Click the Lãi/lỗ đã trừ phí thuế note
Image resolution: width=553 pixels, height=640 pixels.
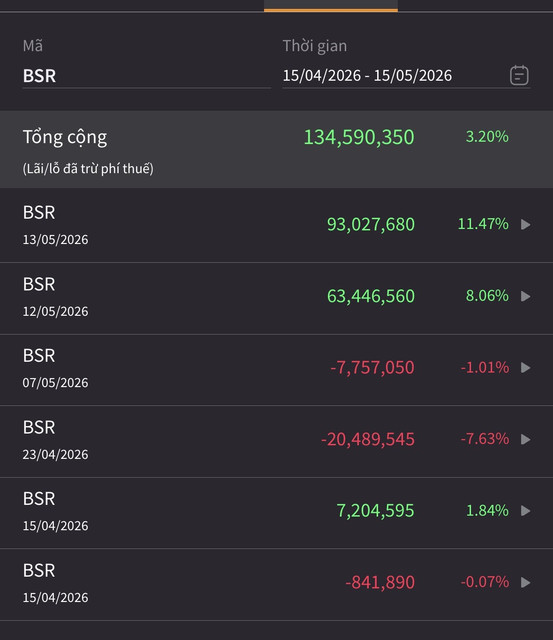88,169
